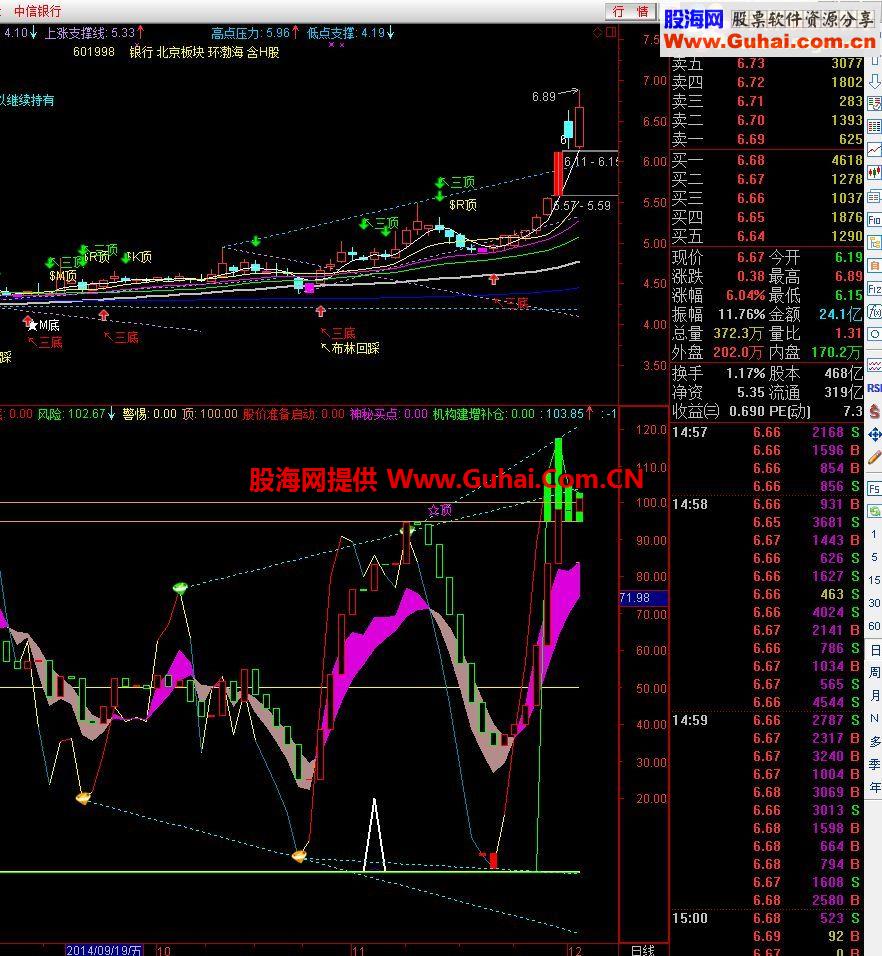
Task: Click the 布林回踩 signal label
Action: pyautogui.click(x=355, y=348)
